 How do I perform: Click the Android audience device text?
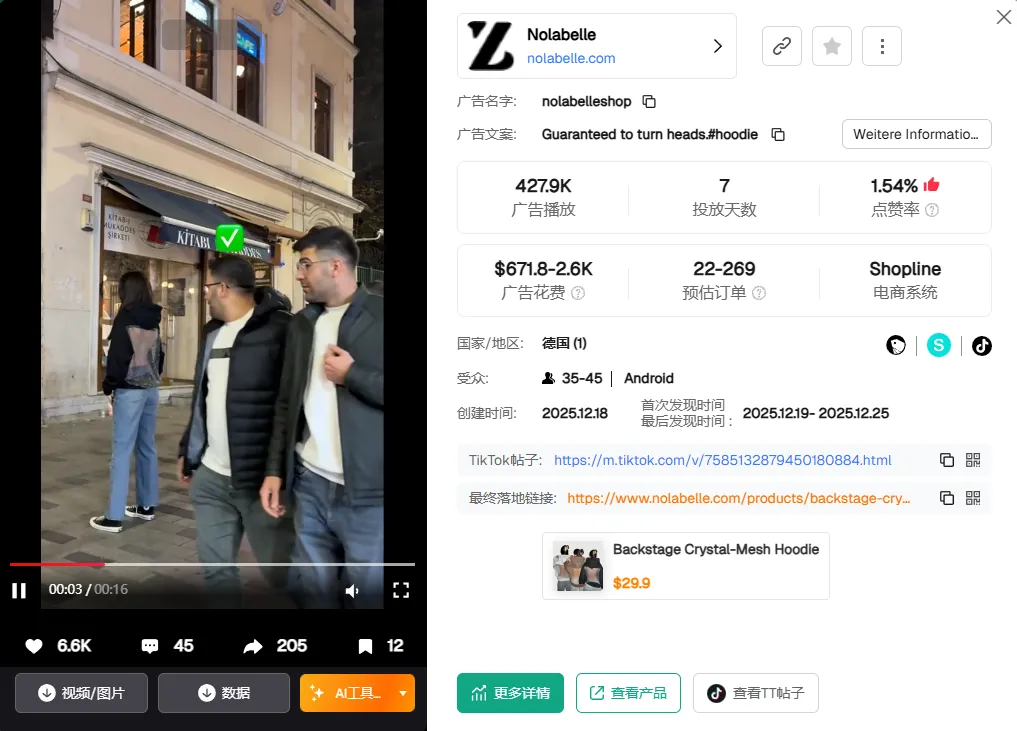[x=649, y=378]
